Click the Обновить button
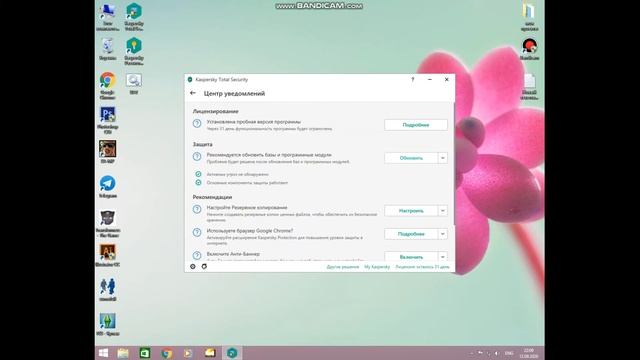Screen dimensions: 640x360 tap(411, 158)
